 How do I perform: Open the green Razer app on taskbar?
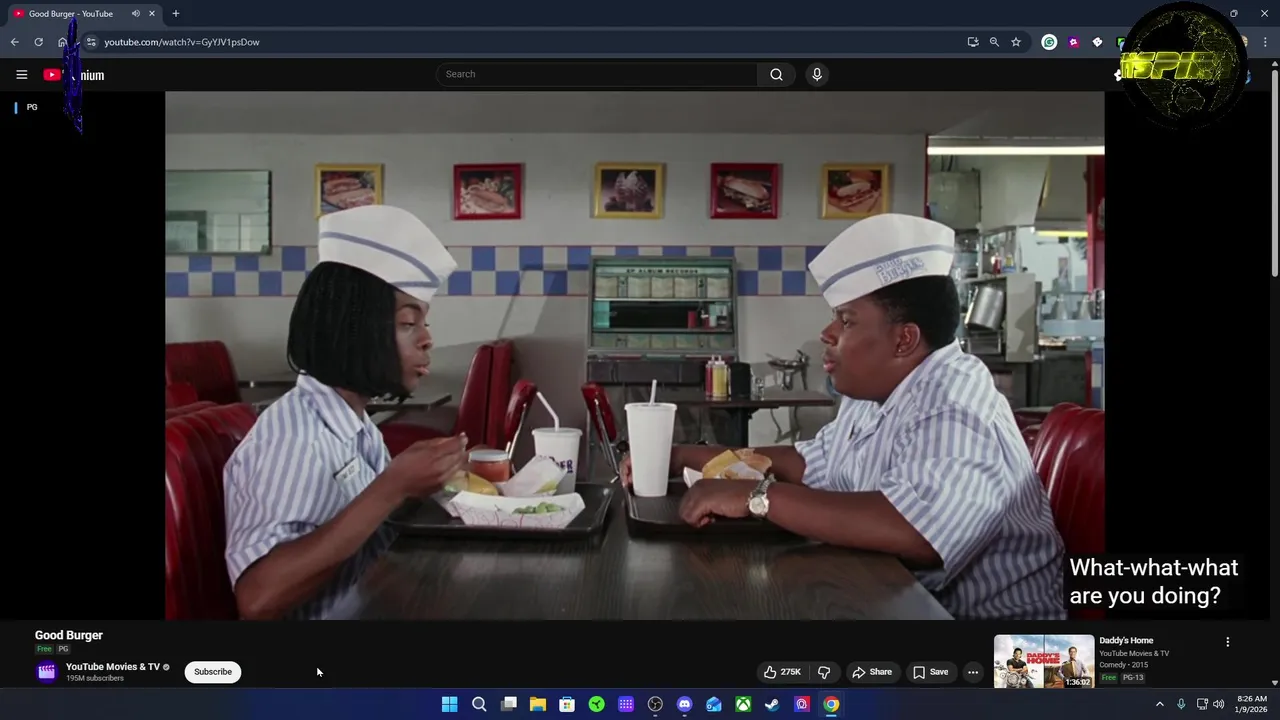click(597, 704)
